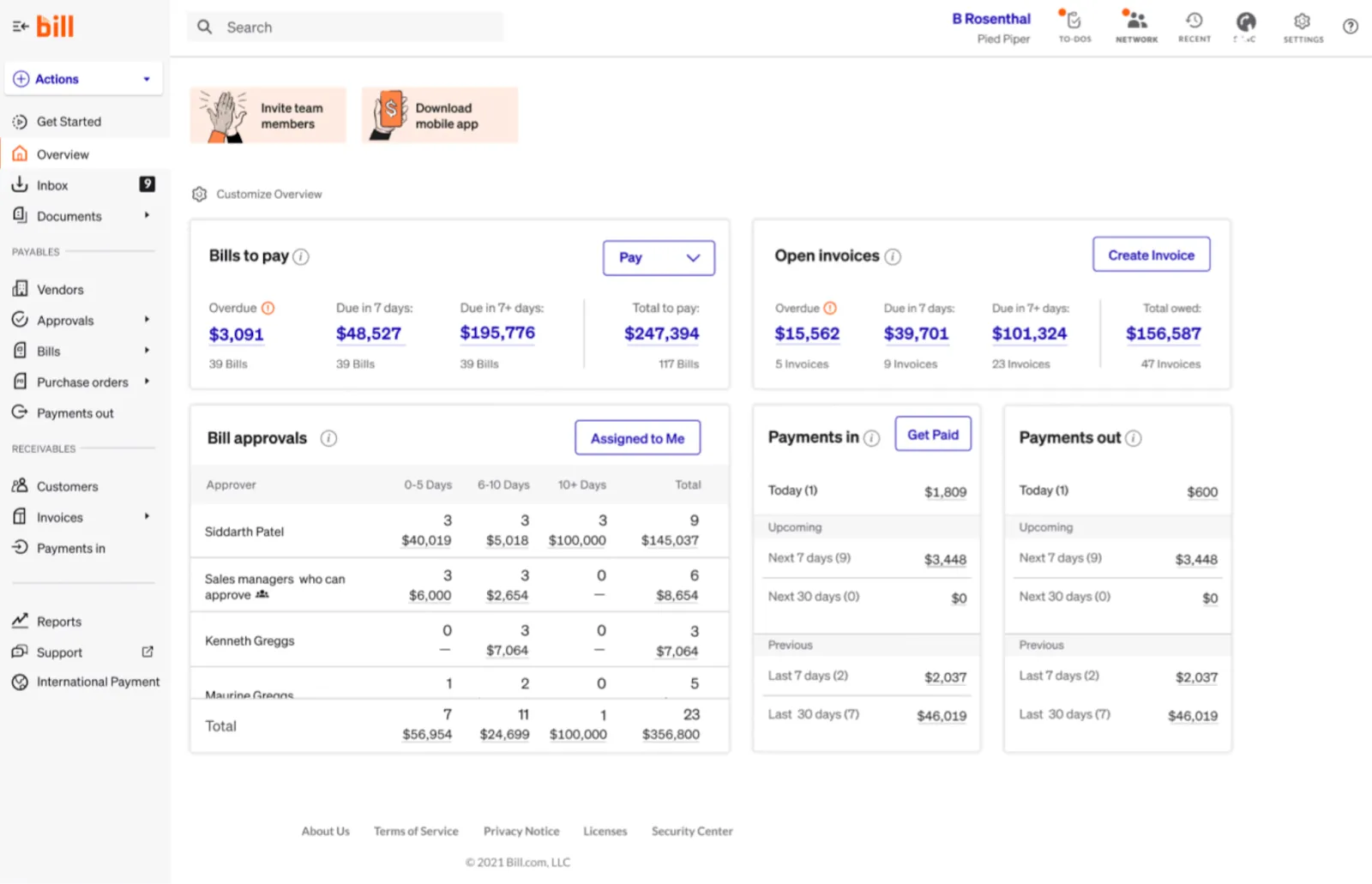This screenshot has height=884, width=1372.
Task: Open the Help question mark icon
Action: pyautogui.click(x=1351, y=26)
